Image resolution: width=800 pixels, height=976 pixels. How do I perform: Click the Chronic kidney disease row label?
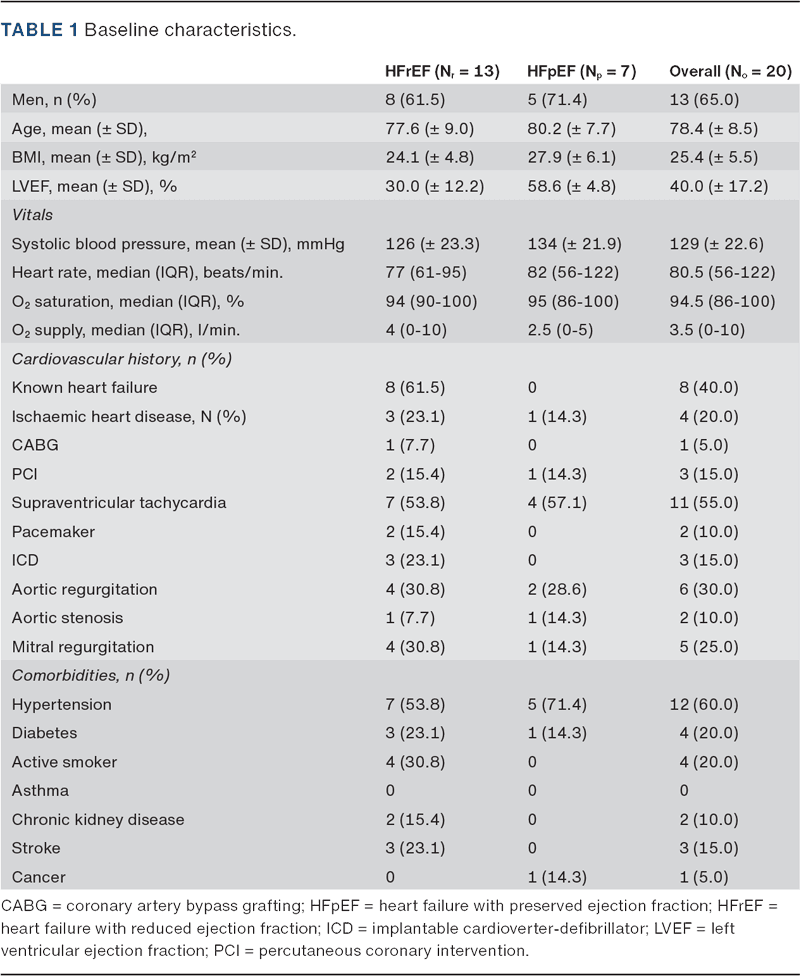coord(98,820)
